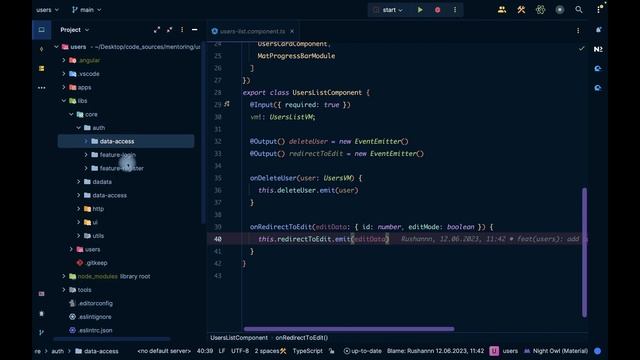The width and height of the screenshot is (640, 360).
Task: Click the hammer build tools icon
Action: pos(521,10)
